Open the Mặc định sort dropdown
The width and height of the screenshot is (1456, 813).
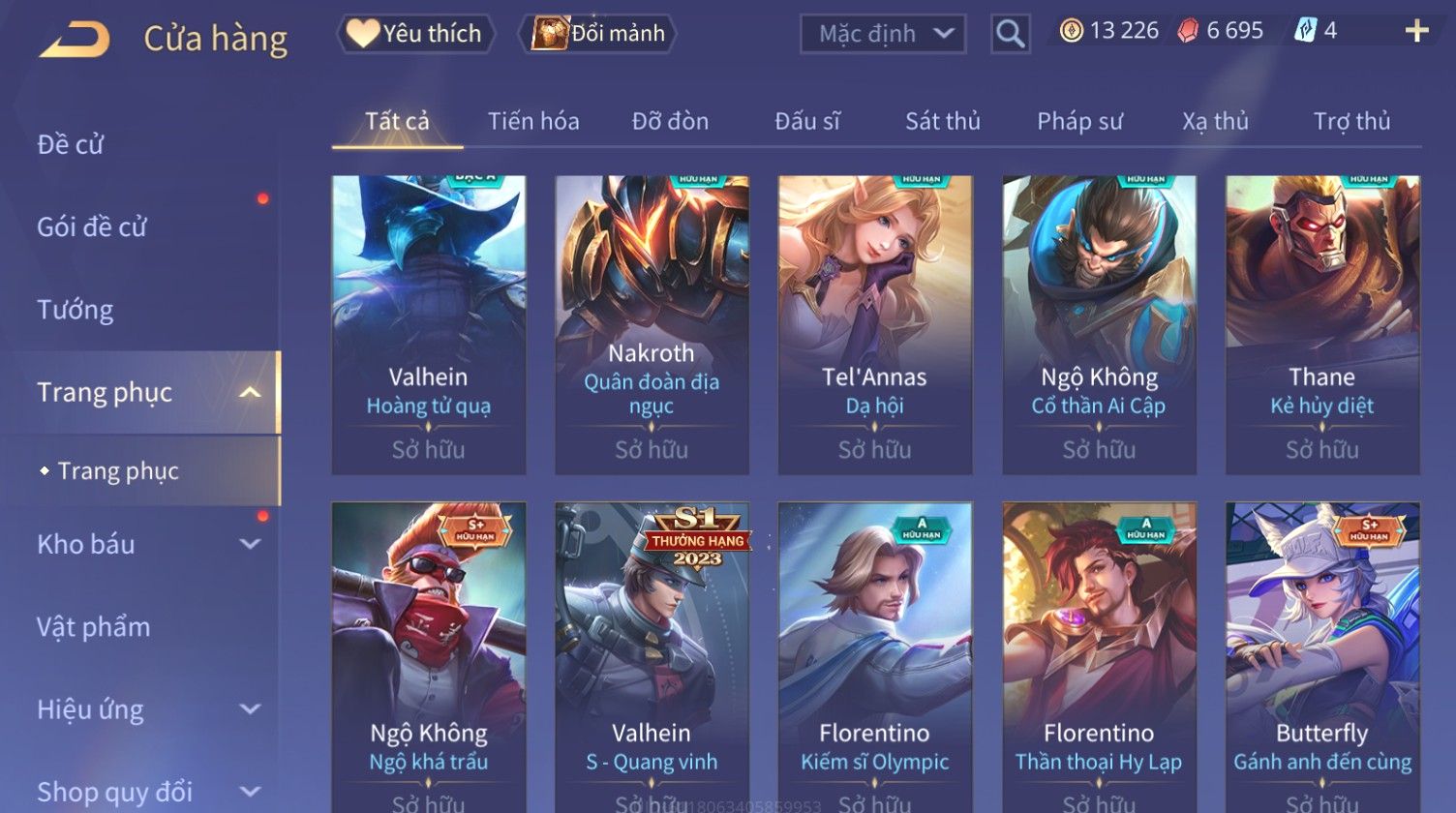click(x=883, y=35)
